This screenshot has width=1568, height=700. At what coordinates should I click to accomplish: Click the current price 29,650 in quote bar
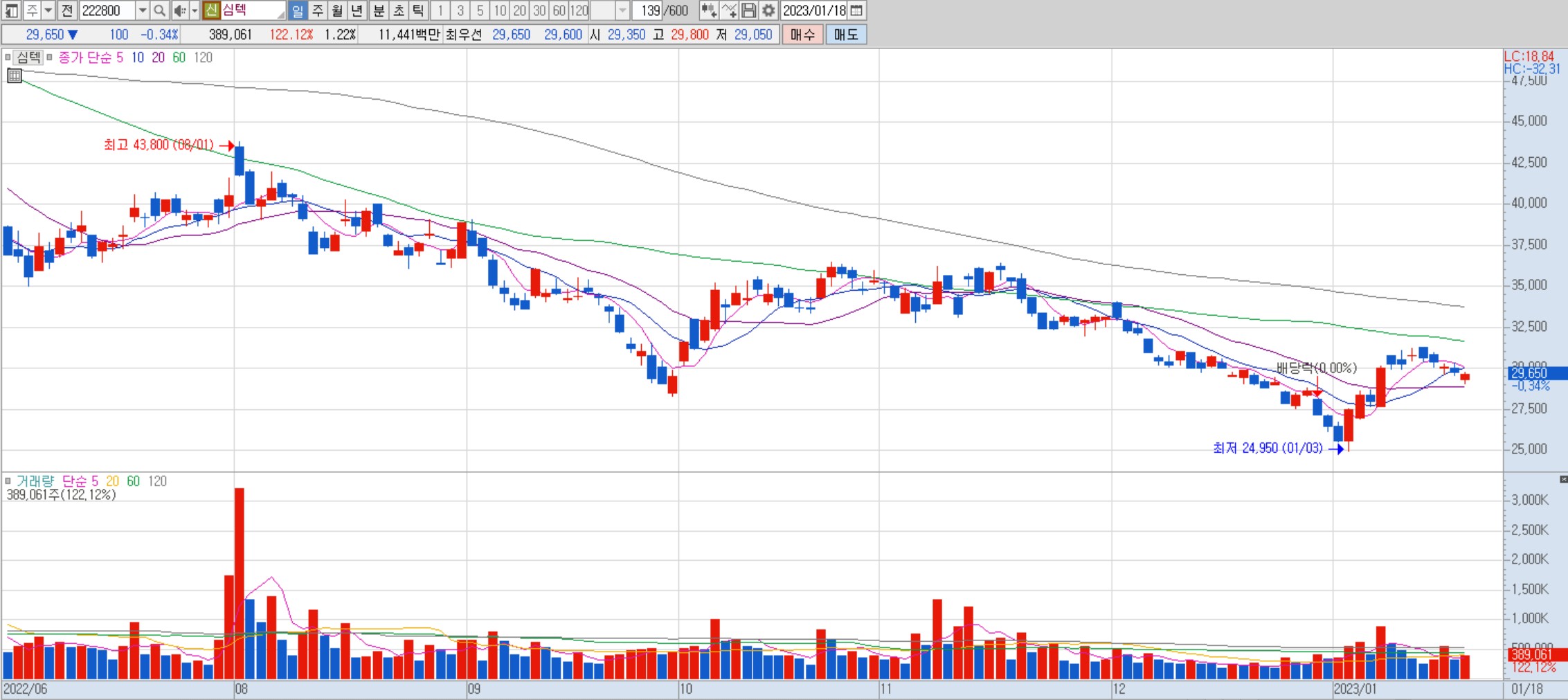[x=44, y=35]
